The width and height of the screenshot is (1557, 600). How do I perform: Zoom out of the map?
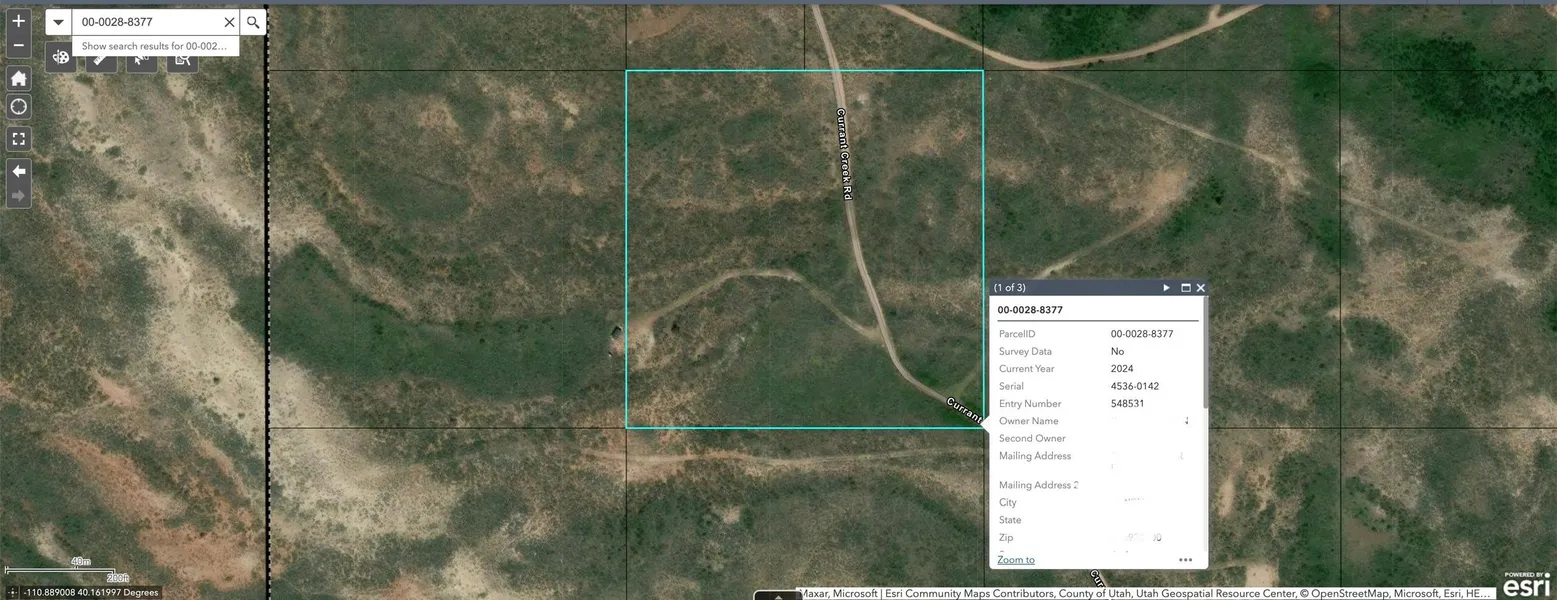coord(18,46)
